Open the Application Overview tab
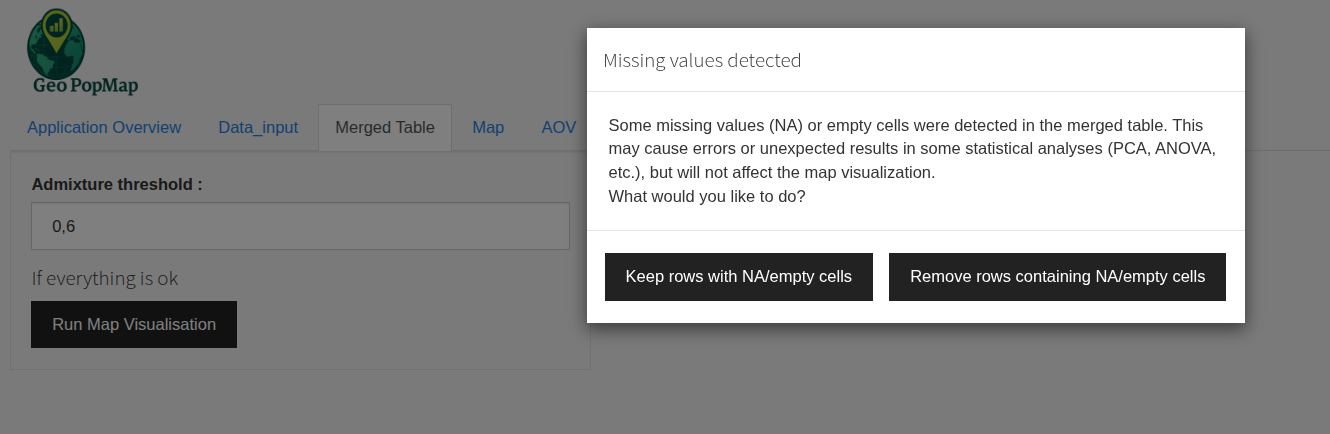This screenshot has width=1330, height=434. (104, 127)
